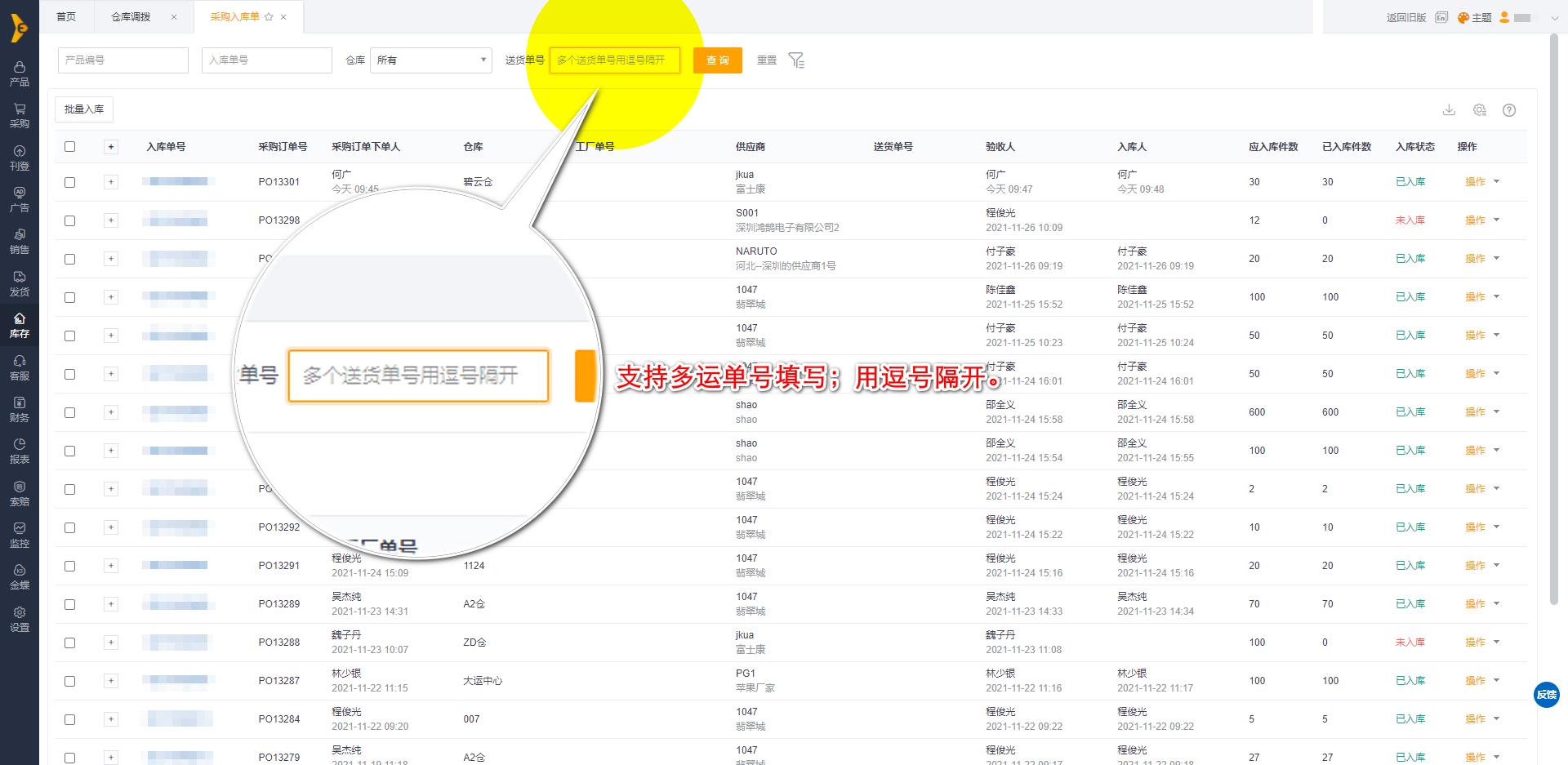This screenshot has width=1568, height=765.
Task: Open the 设置 sidebar module
Action: point(20,619)
